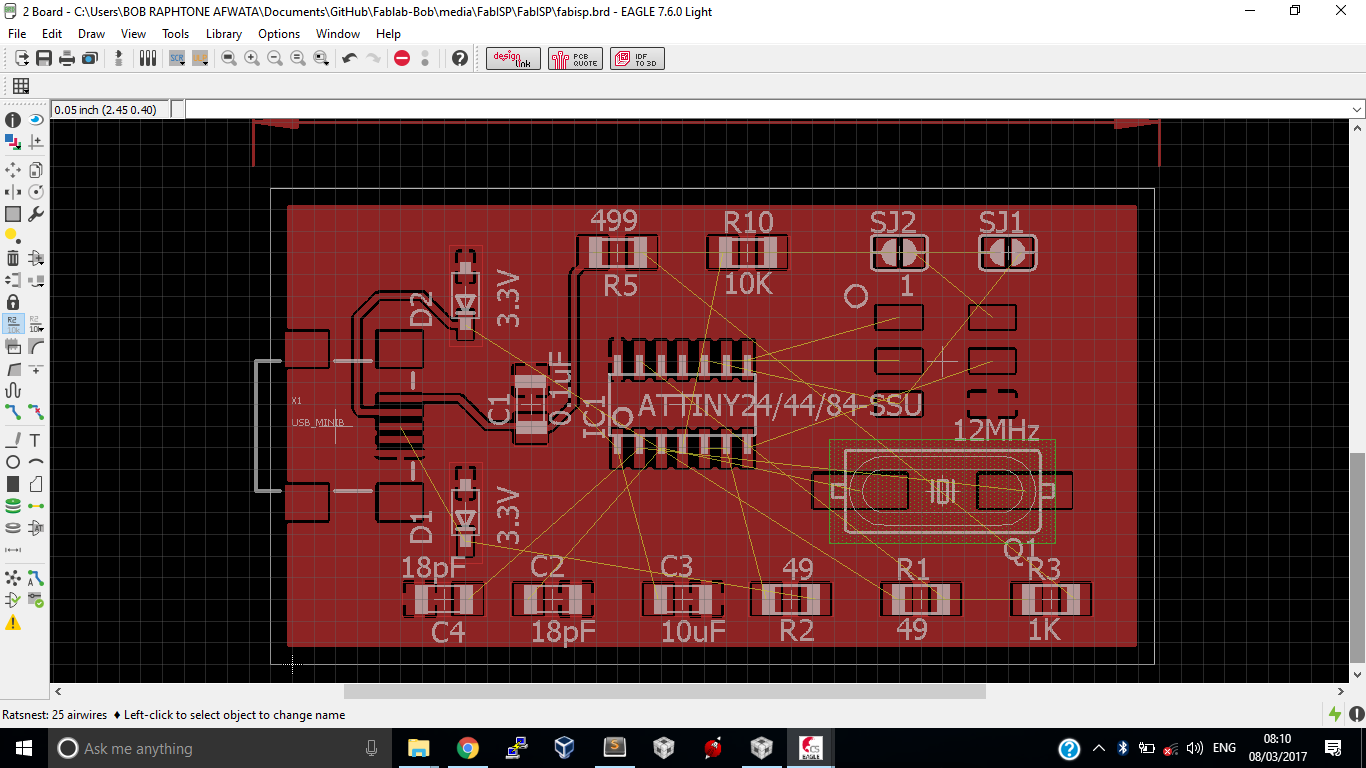
Task: Click the IDF to 3D button
Action: [638, 59]
